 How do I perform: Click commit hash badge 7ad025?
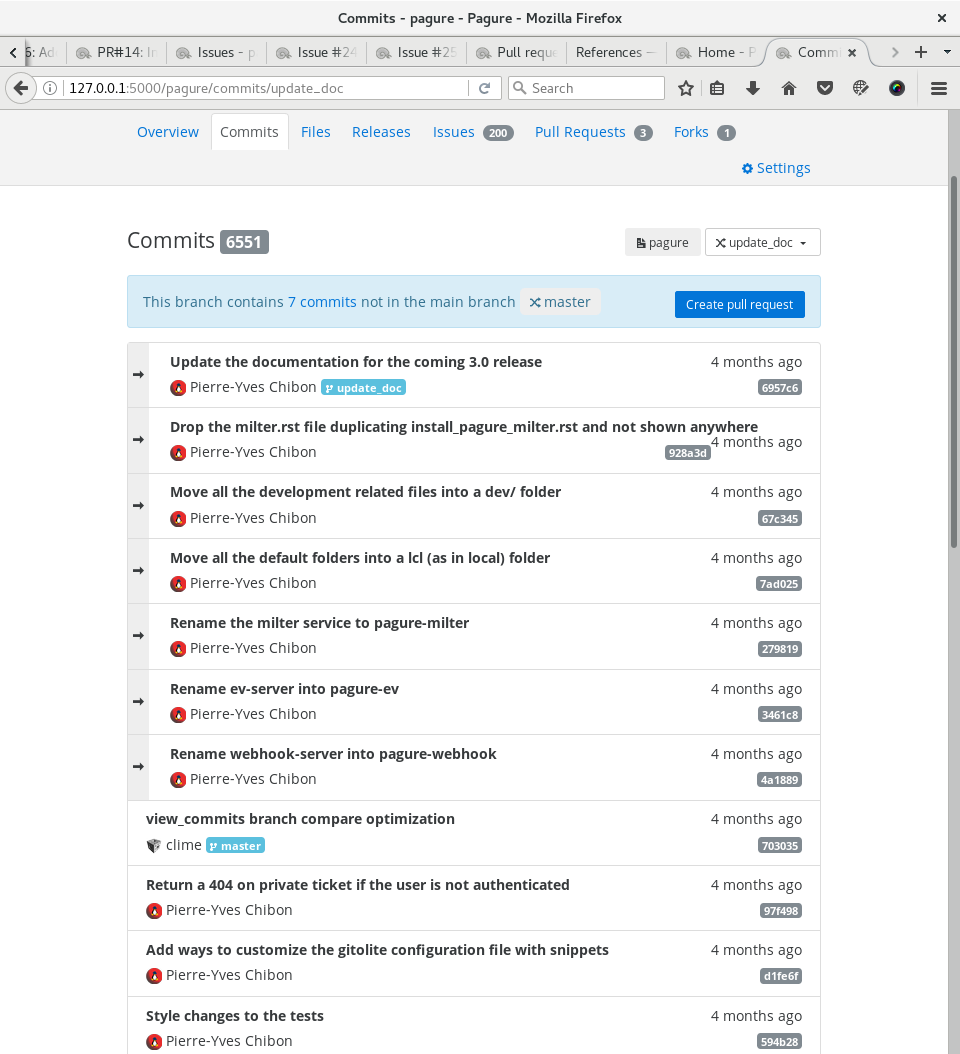[x=778, y=584]
